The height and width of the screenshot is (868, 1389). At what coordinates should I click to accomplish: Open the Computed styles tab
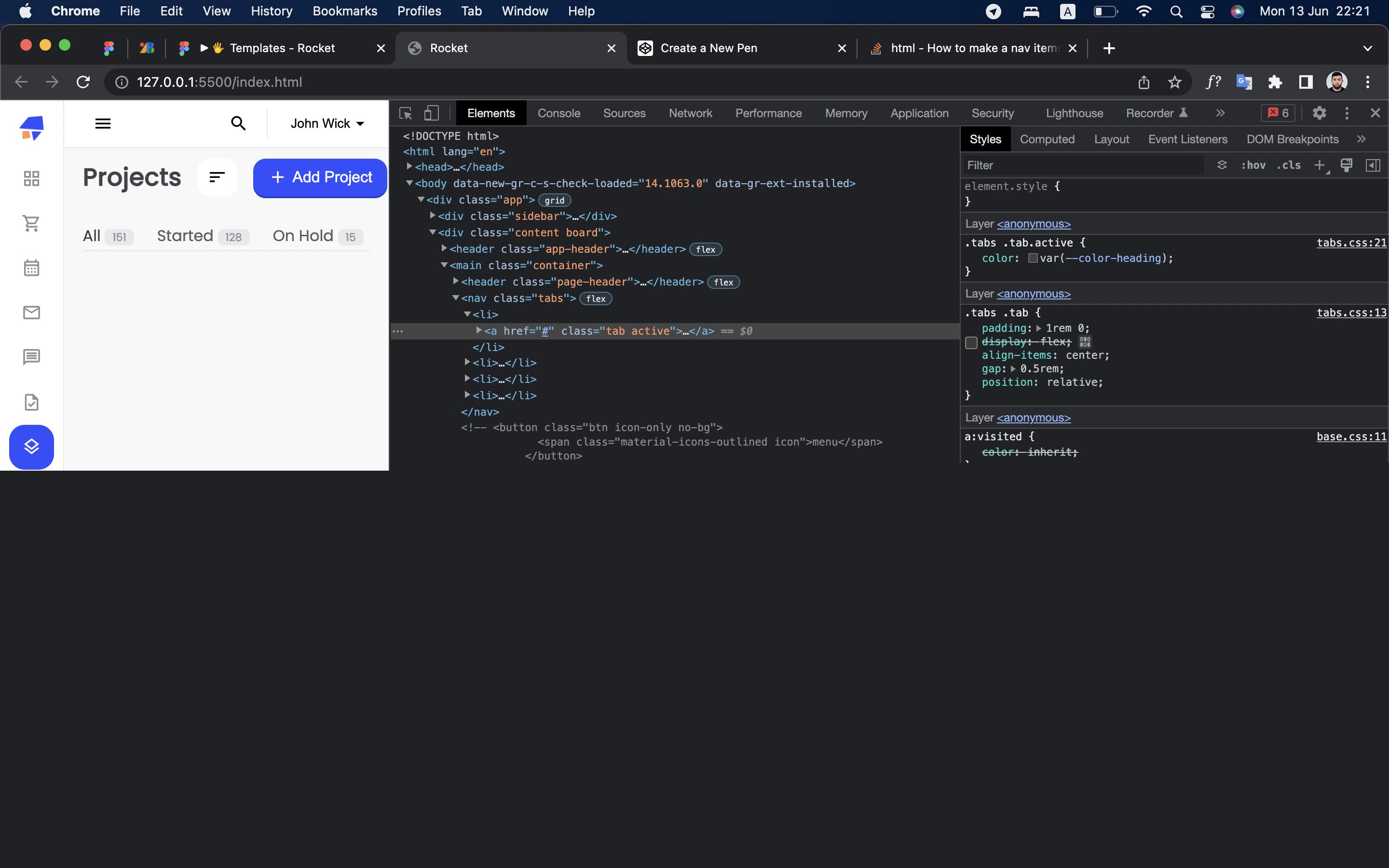(x=1047, y=139)
